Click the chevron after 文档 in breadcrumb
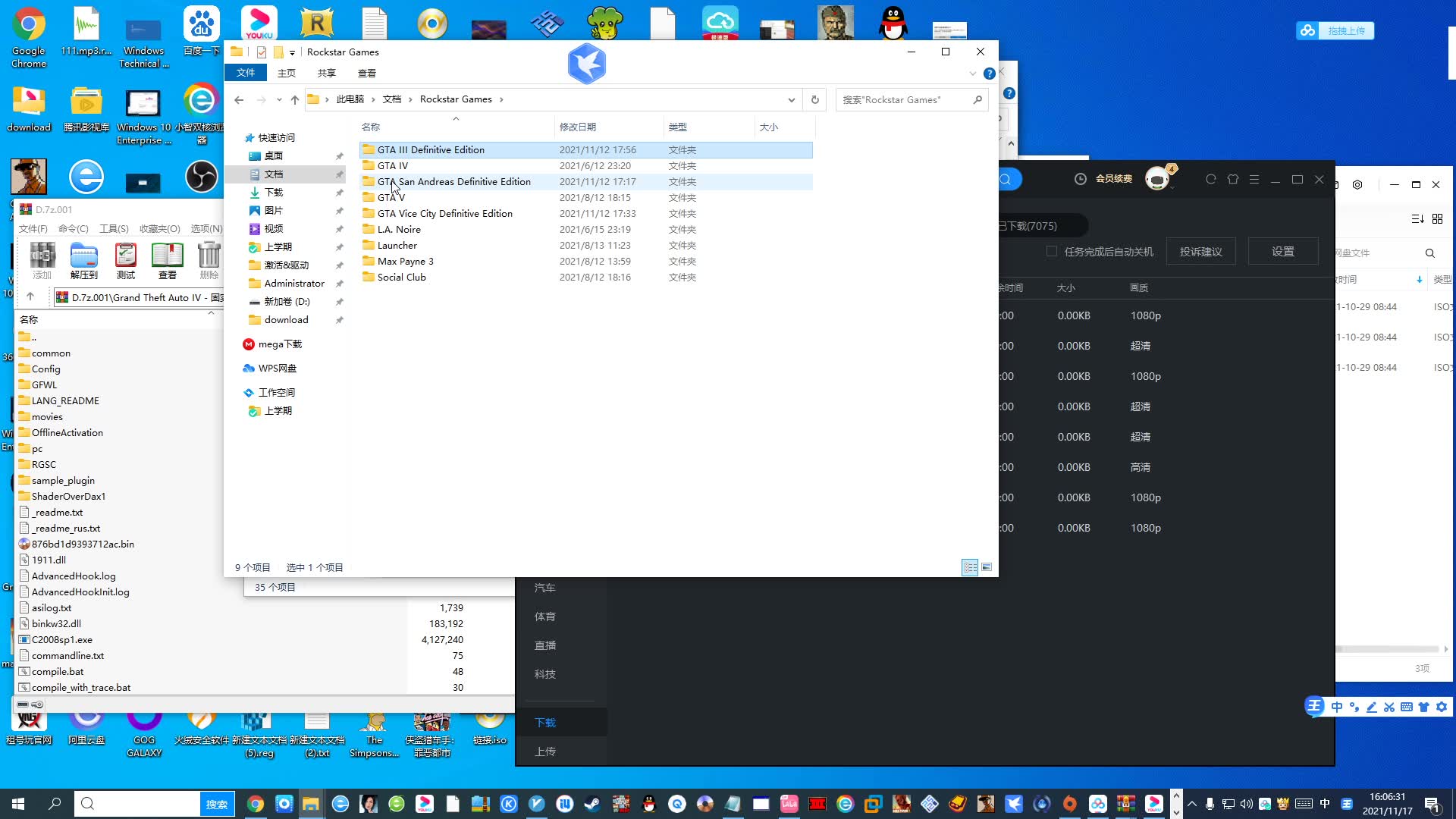1456x819 pixels. pos(410,99)
